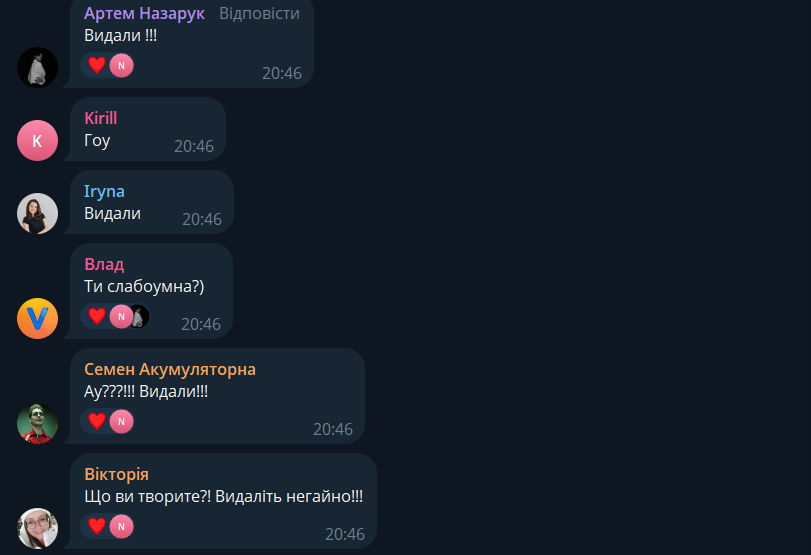Open Семен Акумуляторна's avatar
The height and width of the screenshot is (555, 811).
click(x=37, y=424)
